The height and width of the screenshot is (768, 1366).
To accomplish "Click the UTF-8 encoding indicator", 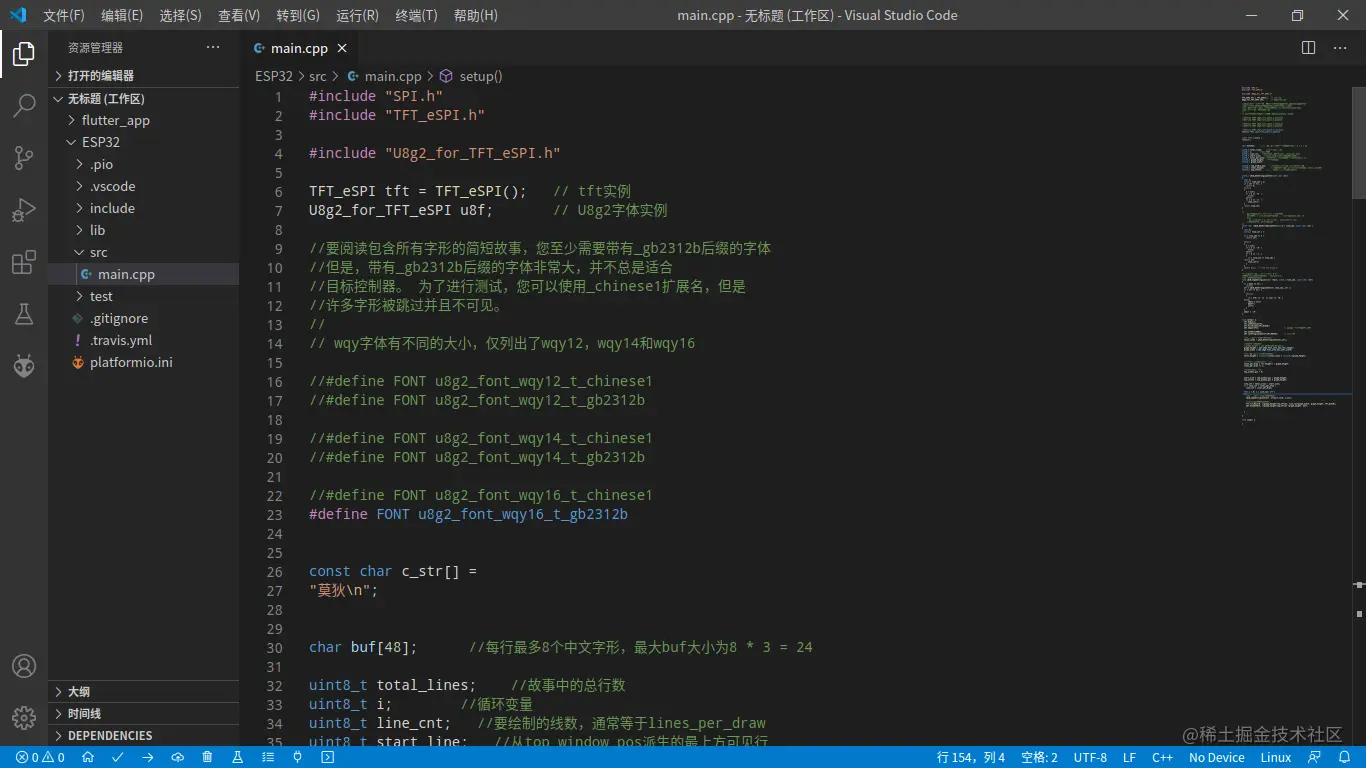I will click(x=1090, y=758).
